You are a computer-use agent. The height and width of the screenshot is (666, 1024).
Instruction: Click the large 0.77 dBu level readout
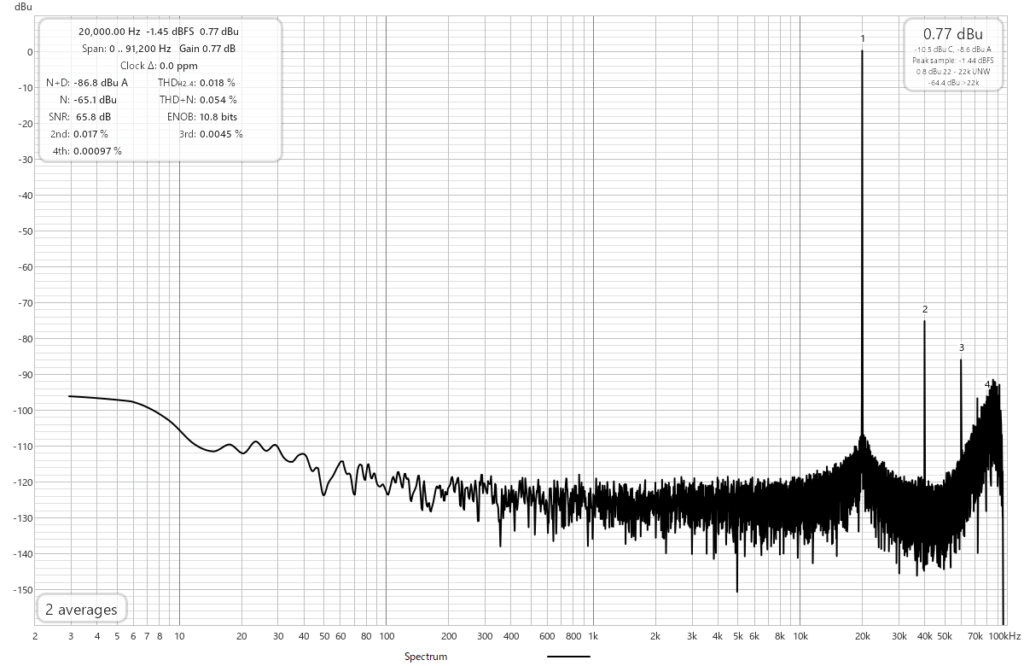[951, 35]
